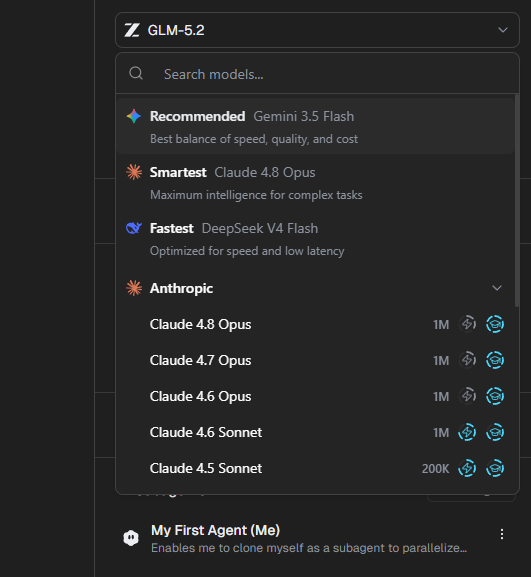Click the lightning icon on Claude 4.5 Sonnet row

point(467,468)
